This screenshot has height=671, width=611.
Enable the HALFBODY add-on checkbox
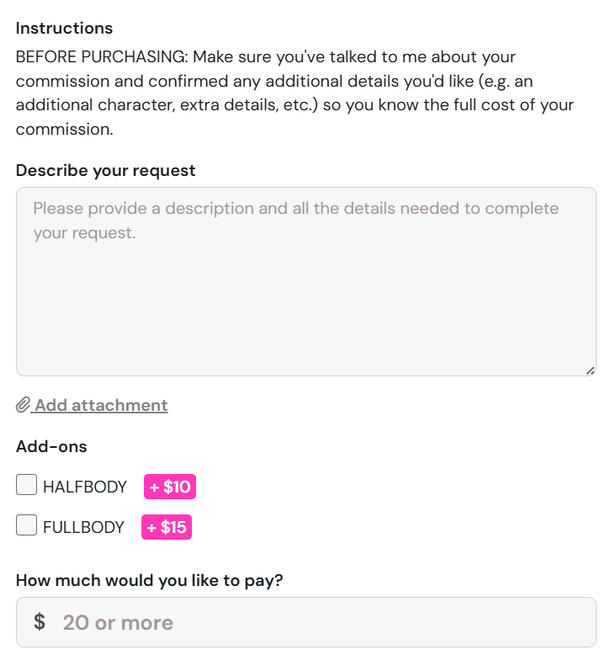(x=27, y=486)
